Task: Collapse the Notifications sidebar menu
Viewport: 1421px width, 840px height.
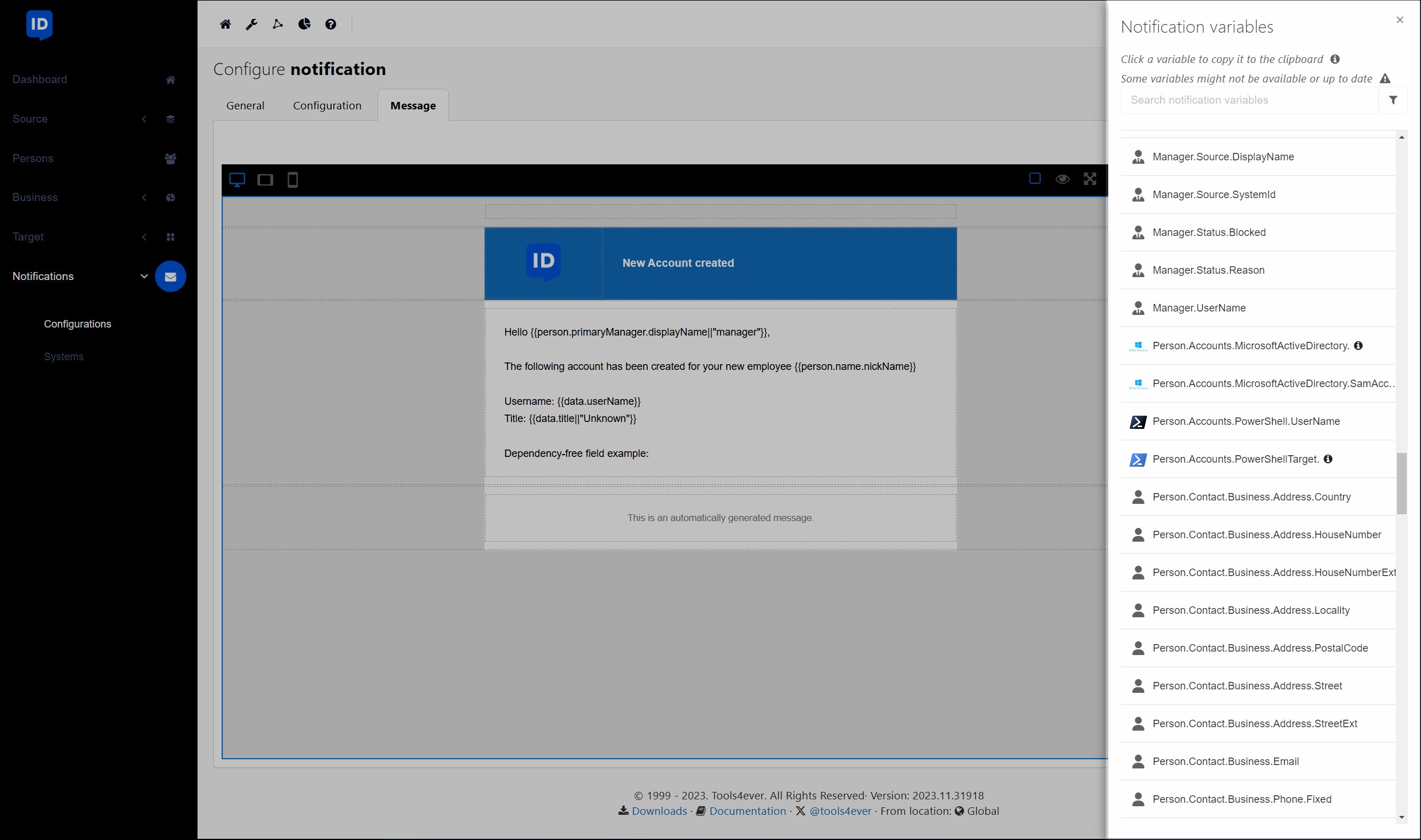Action: tap(144, 277)
